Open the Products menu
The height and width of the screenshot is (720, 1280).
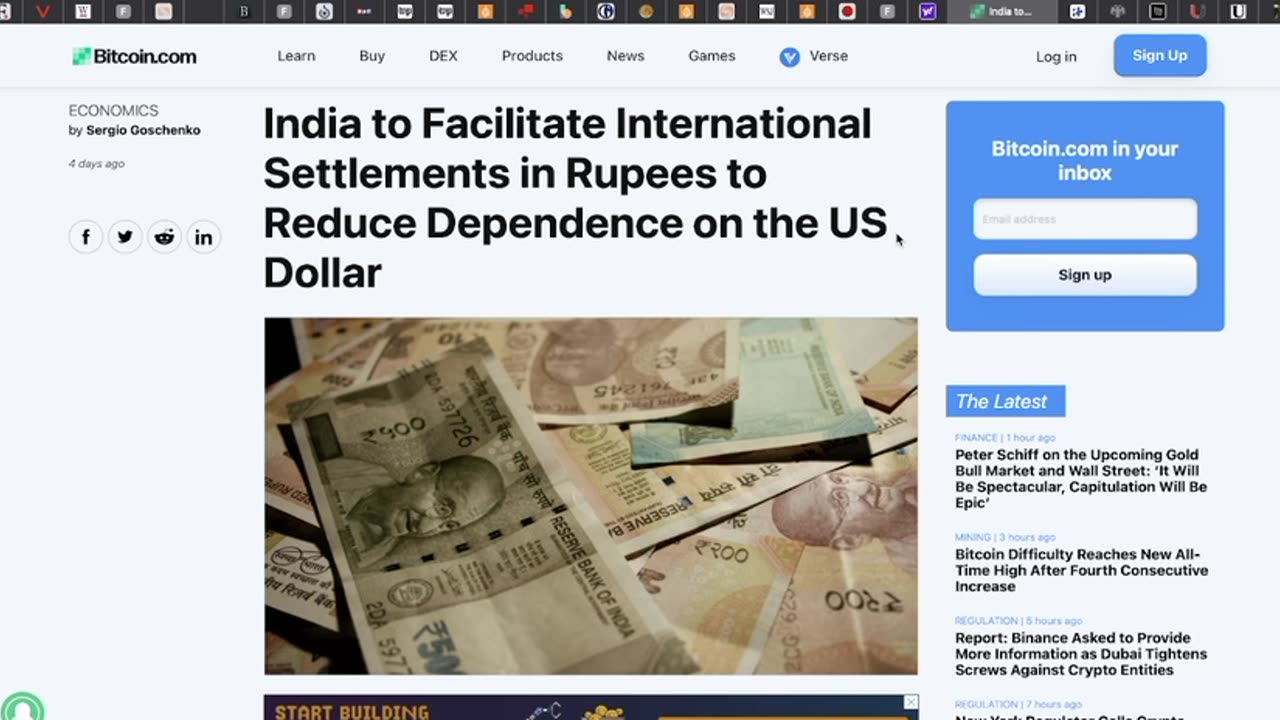pos(532,56)
